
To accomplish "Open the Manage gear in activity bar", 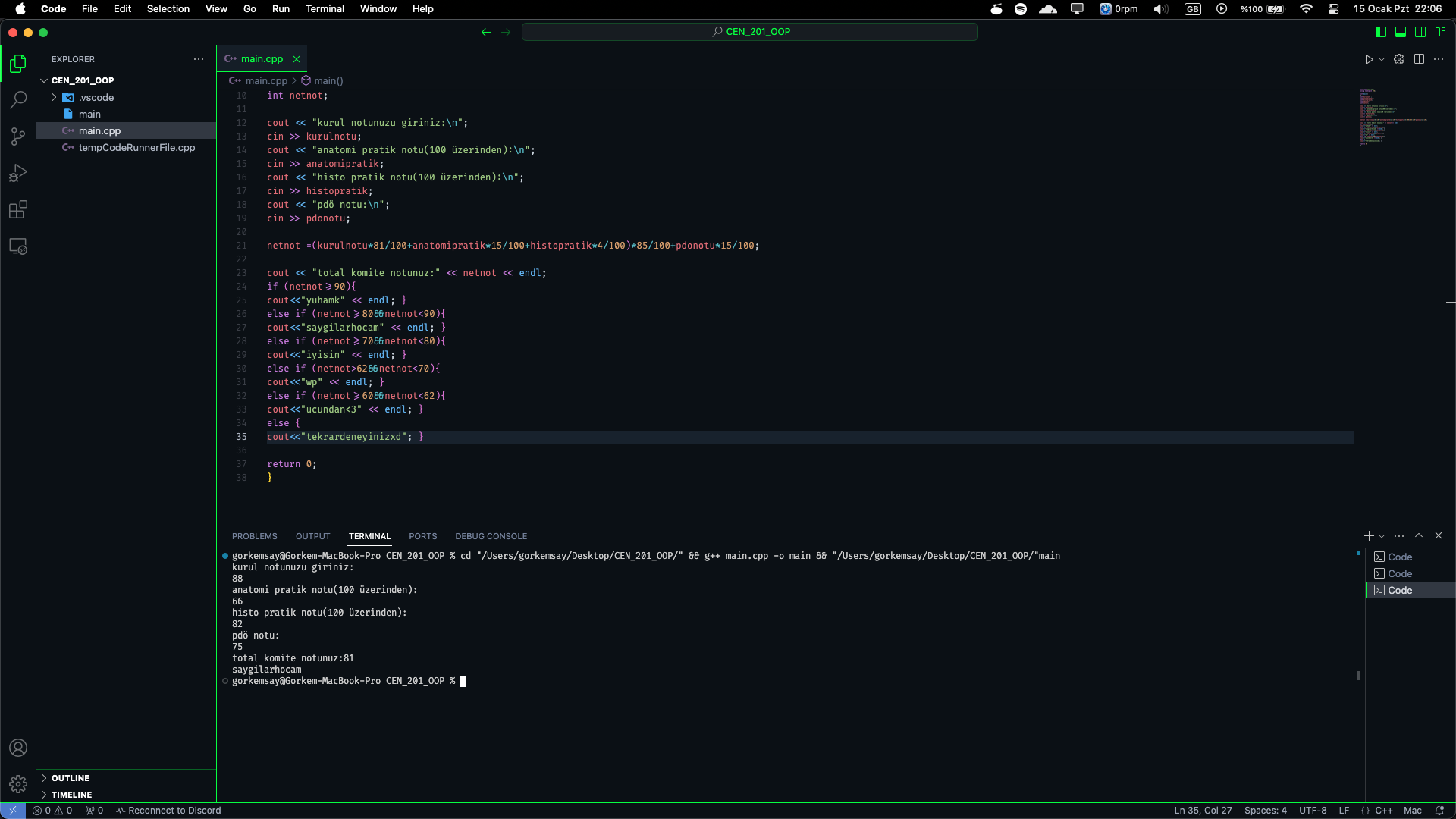I will coord(18,783).
